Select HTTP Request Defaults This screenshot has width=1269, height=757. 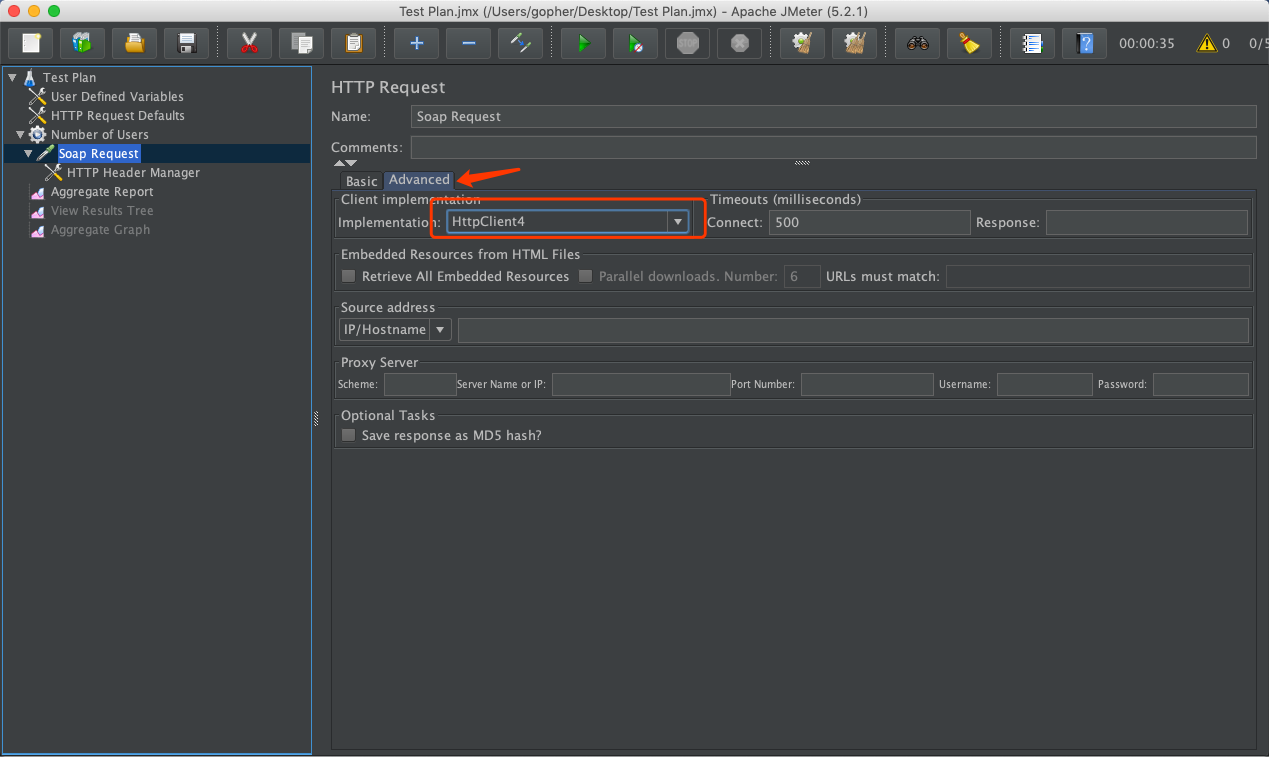pos(118,115)
